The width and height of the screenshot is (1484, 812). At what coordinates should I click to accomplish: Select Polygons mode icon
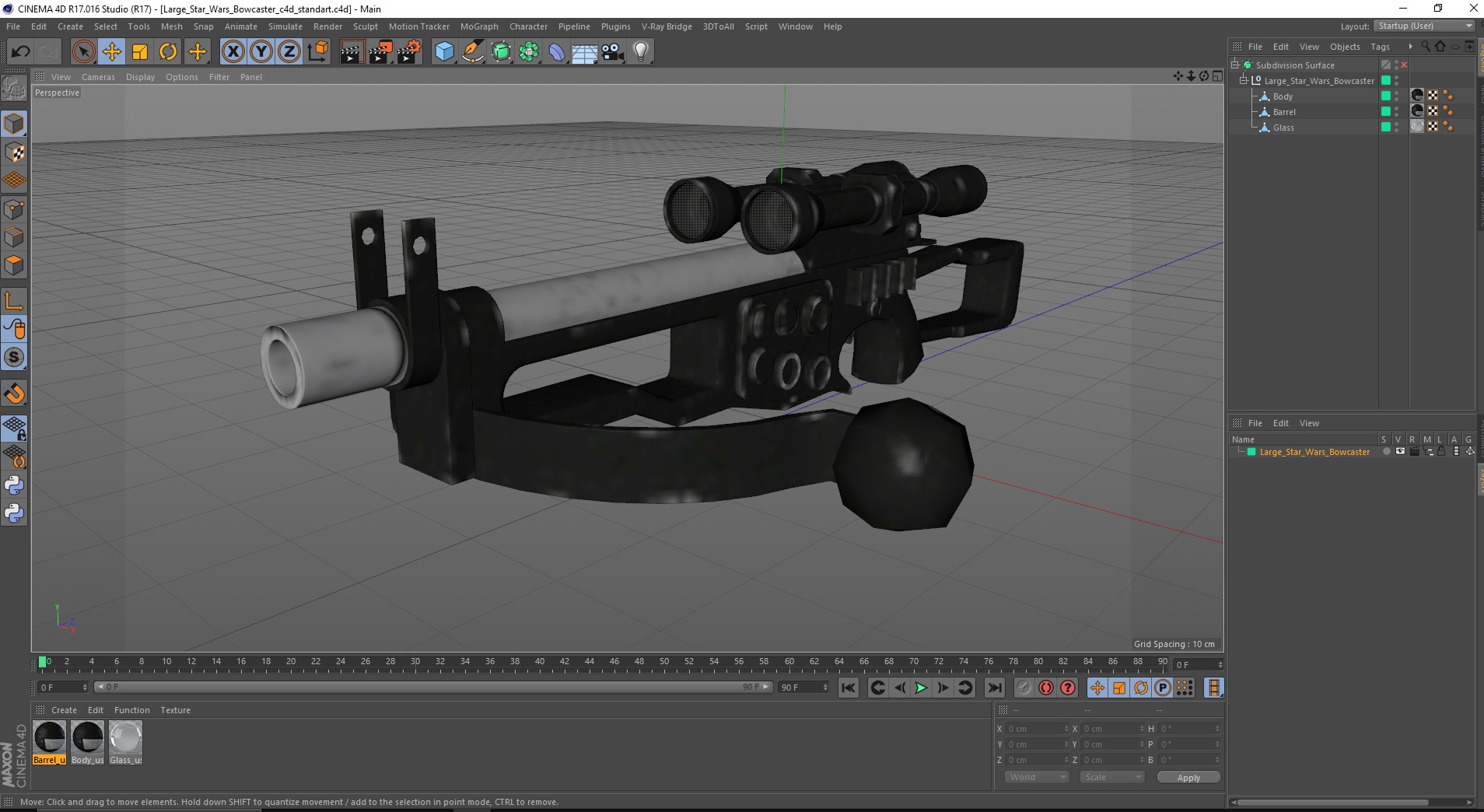tap(14, 265)
